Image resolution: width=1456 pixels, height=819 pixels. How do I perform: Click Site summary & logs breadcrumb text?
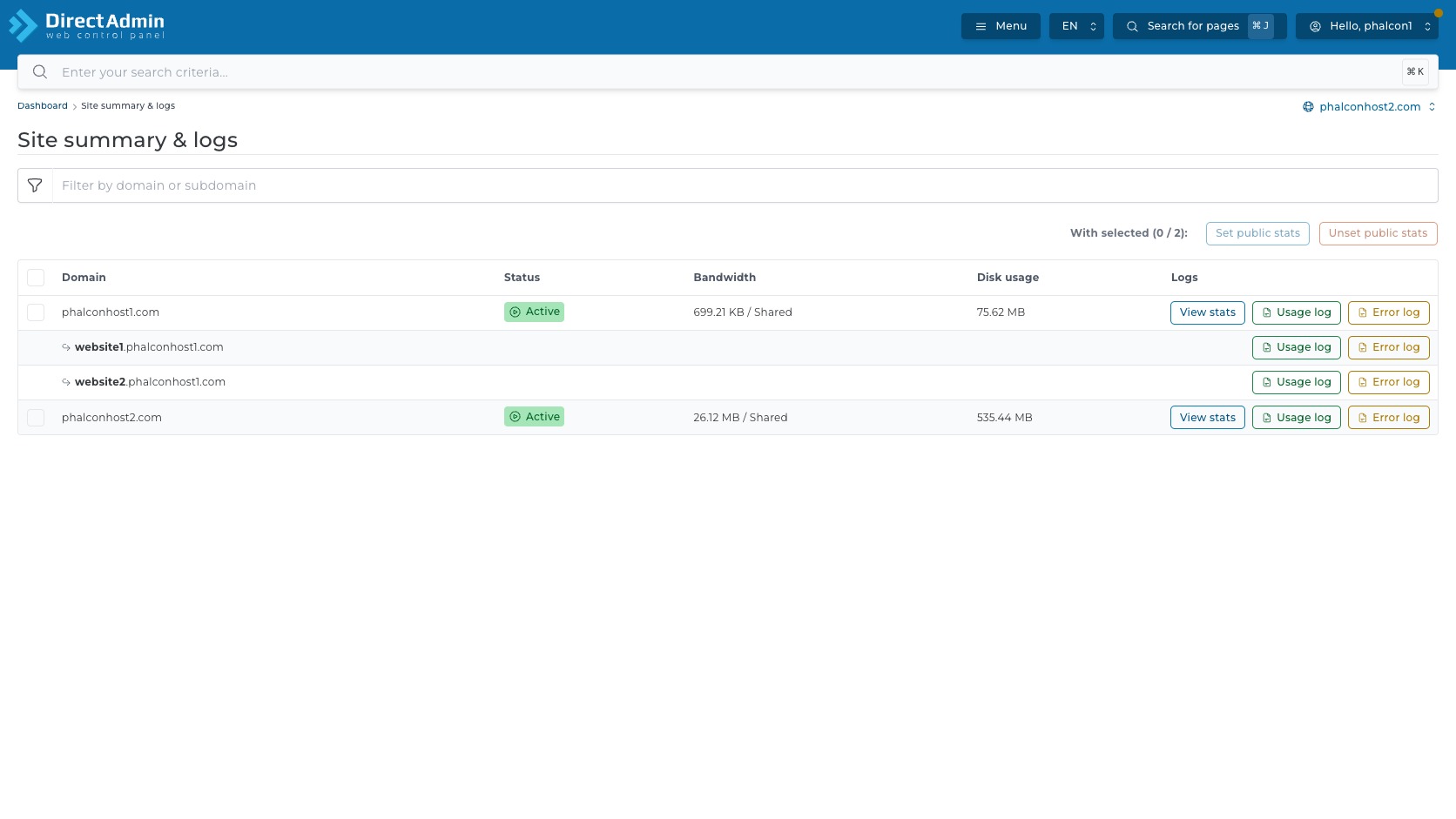128,106
